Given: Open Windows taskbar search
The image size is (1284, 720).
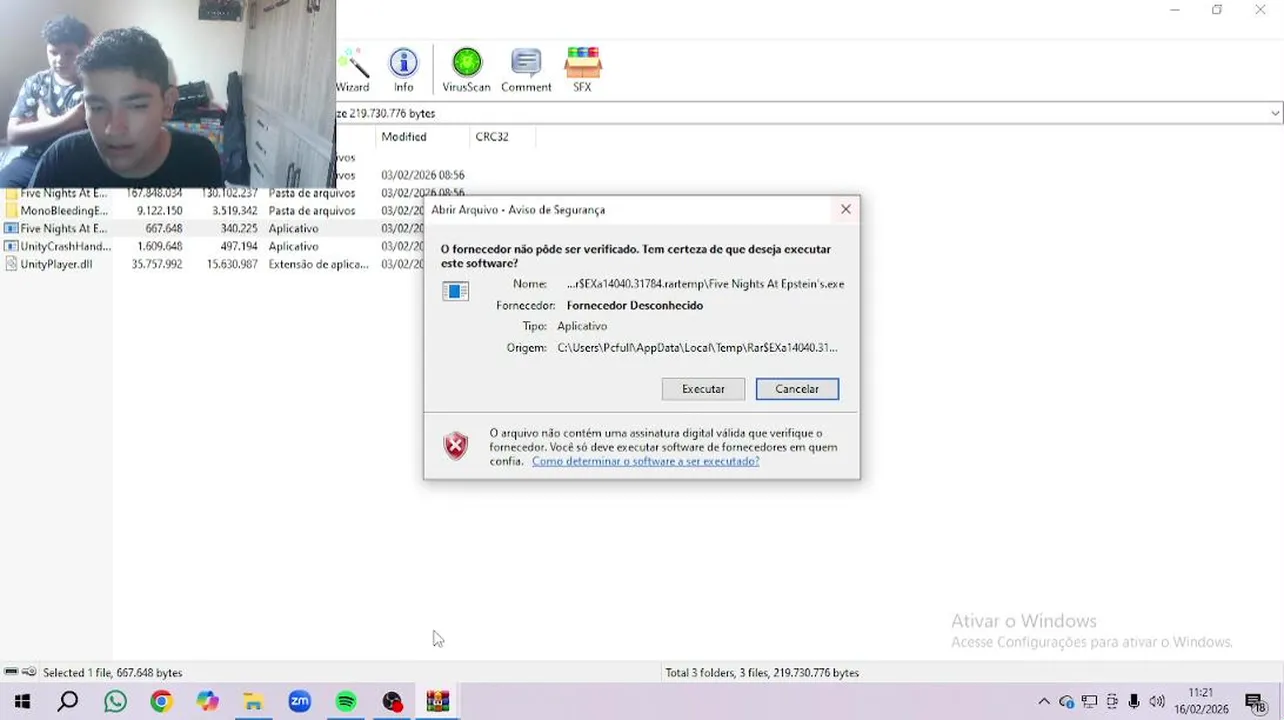Looking at the screenshot, I should tap(68, 702).
